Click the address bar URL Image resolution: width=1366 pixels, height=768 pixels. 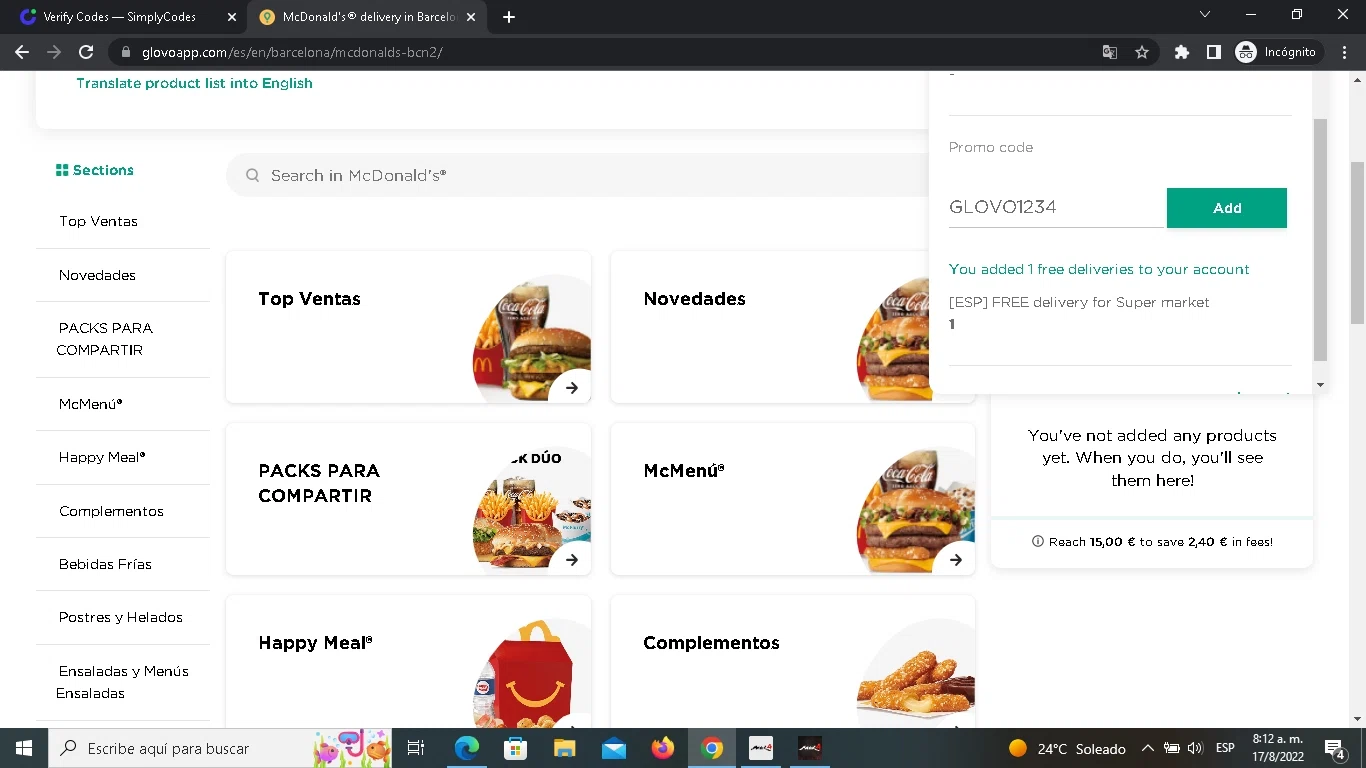pos(292,52)
